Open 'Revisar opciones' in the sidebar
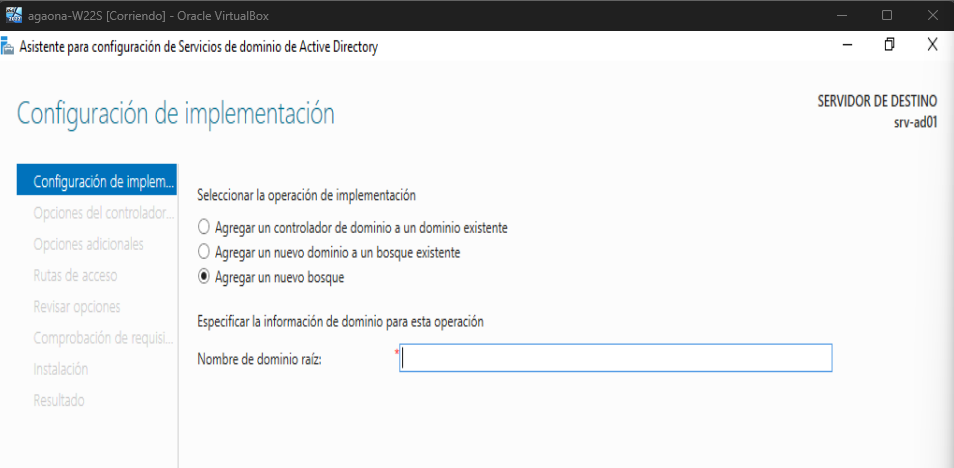 tap(77, 307)
